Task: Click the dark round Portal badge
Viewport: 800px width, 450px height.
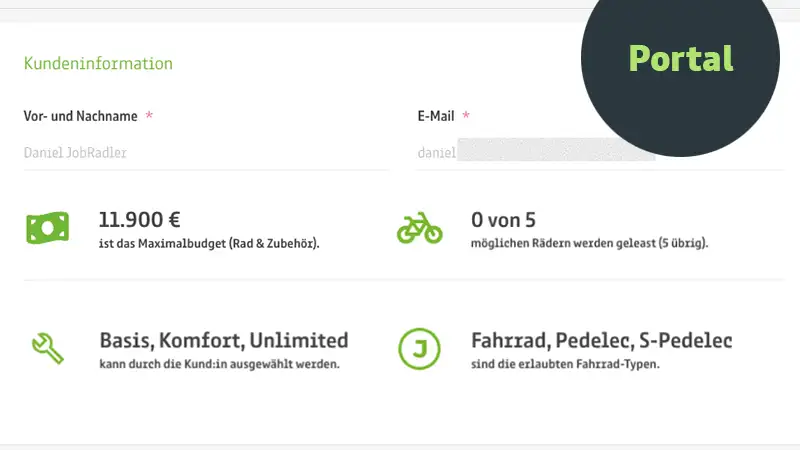Action: click(x=680, y=60)
